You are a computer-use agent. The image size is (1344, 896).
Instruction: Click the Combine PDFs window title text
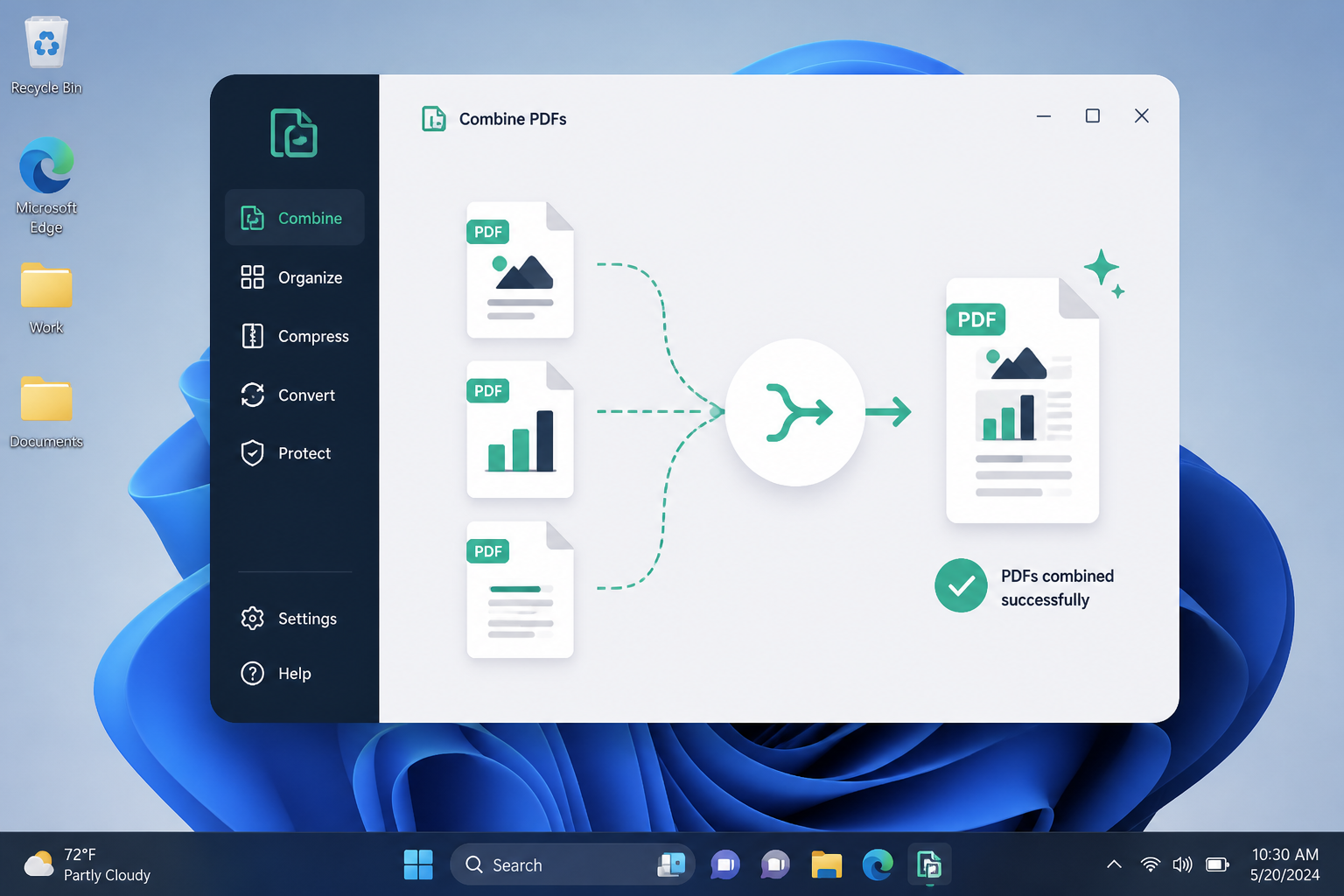(x=513, y=119)
